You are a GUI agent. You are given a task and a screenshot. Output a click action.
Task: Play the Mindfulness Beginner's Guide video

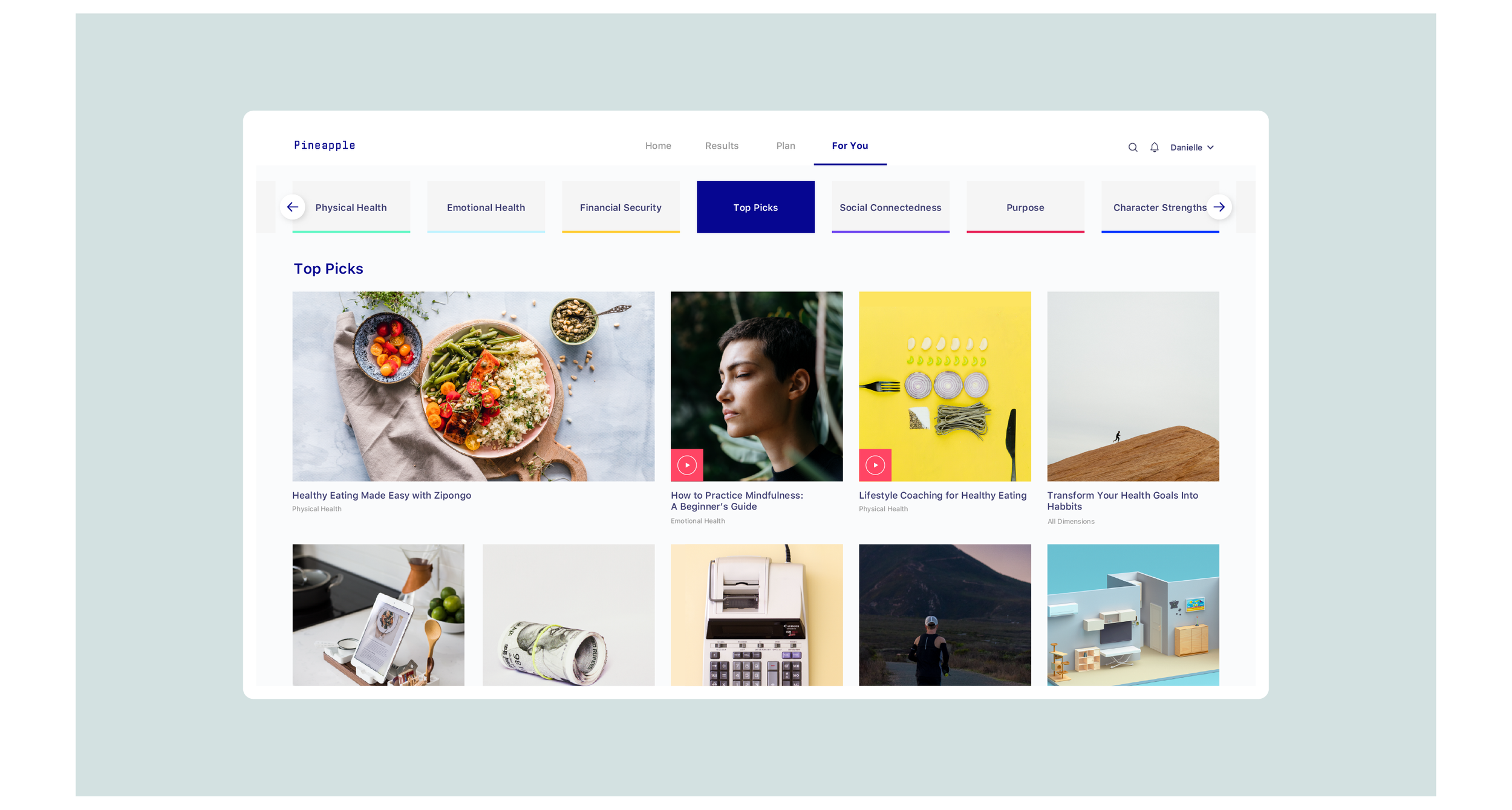tap(687, 465)
